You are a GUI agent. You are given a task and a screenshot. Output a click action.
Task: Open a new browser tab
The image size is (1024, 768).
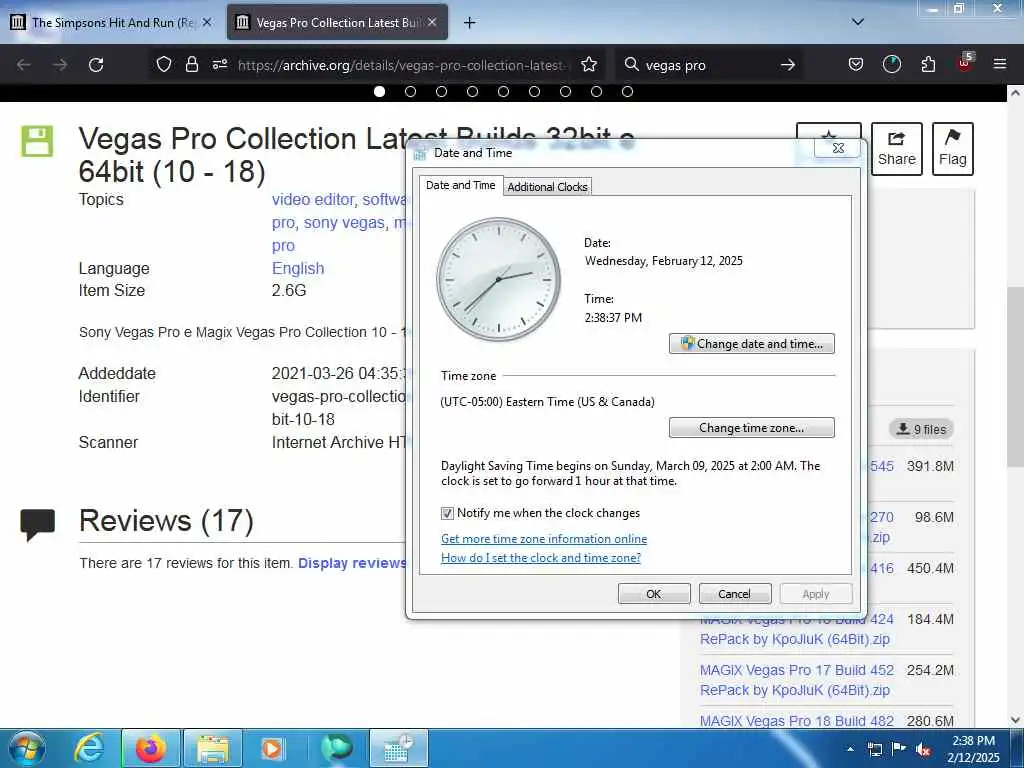click(x=470, y=23)
